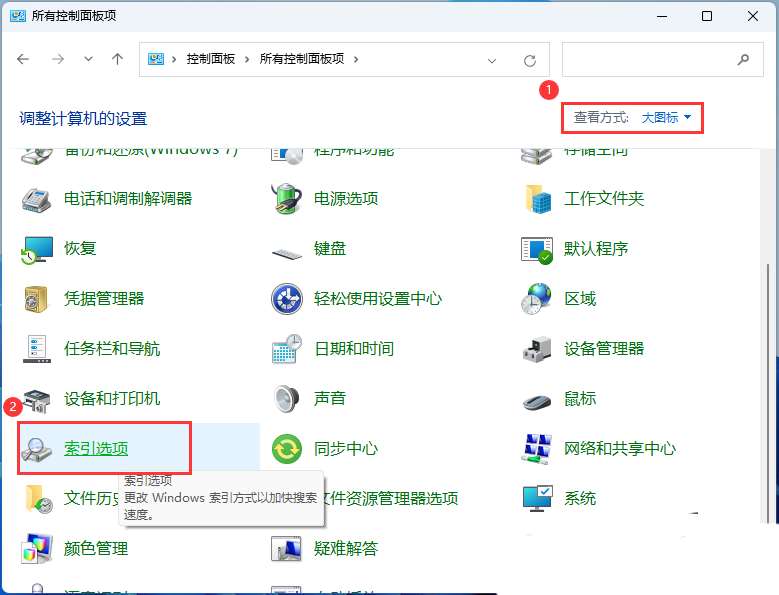779x595 pixels.
Task: Open the 轻松使用设置中心 icon
Action: [287, 299]
